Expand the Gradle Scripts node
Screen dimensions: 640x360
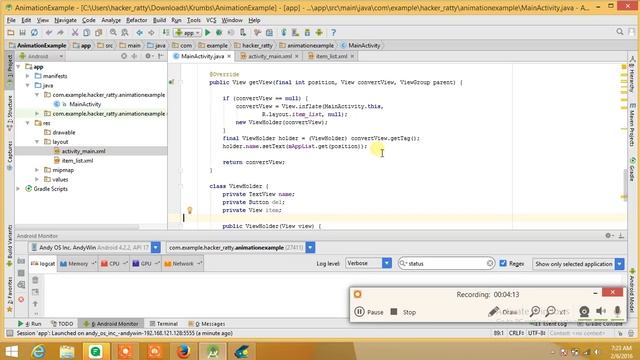18,189
